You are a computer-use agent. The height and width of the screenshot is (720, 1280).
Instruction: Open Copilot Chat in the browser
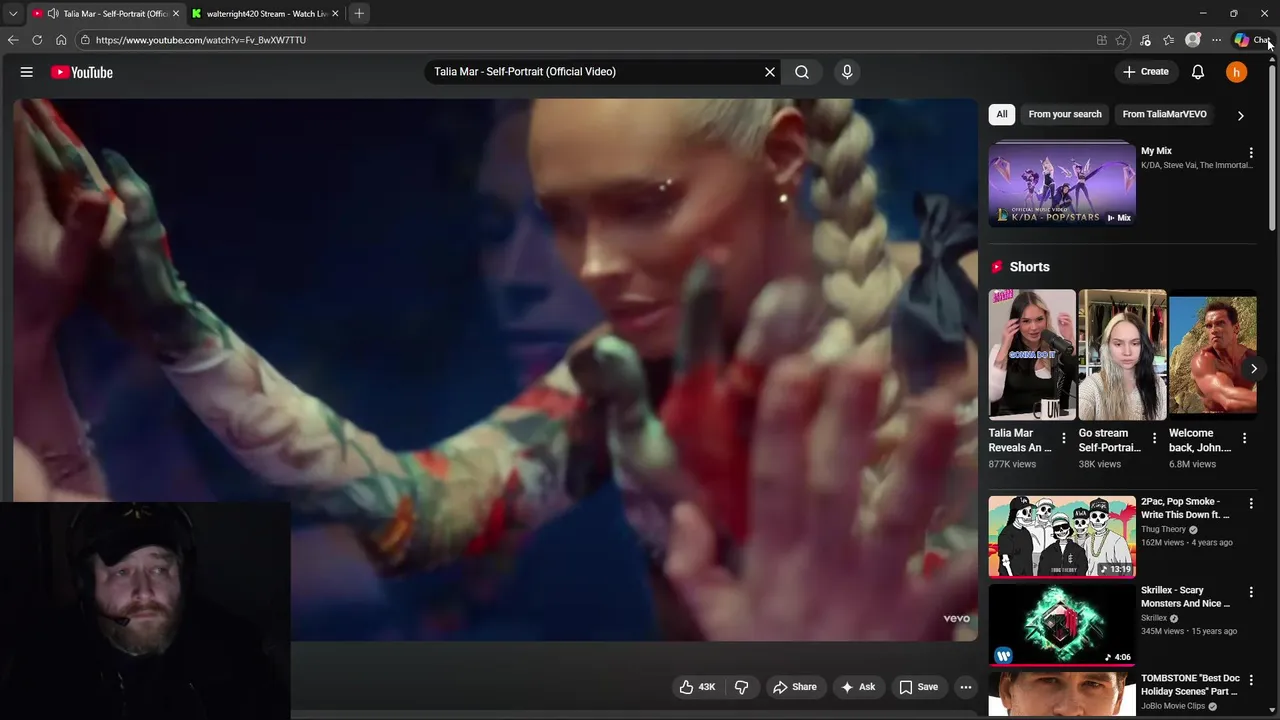pos(1252,40)
